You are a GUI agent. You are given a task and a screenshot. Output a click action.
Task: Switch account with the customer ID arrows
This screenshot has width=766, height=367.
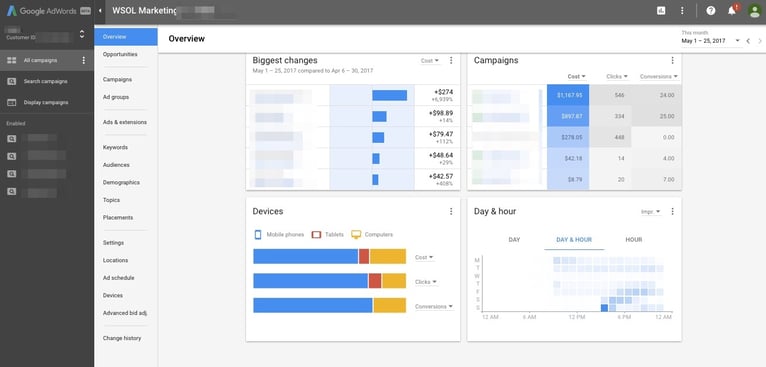(x=82, y=34)
